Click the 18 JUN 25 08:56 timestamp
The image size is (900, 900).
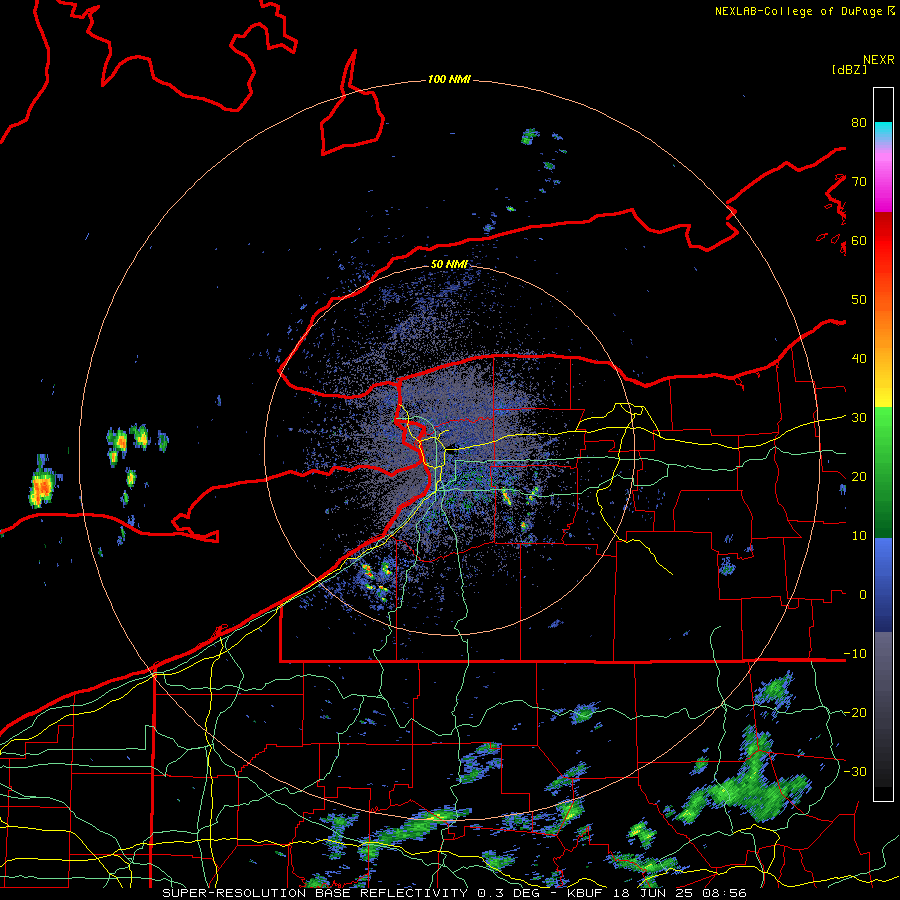pos(679,893)
